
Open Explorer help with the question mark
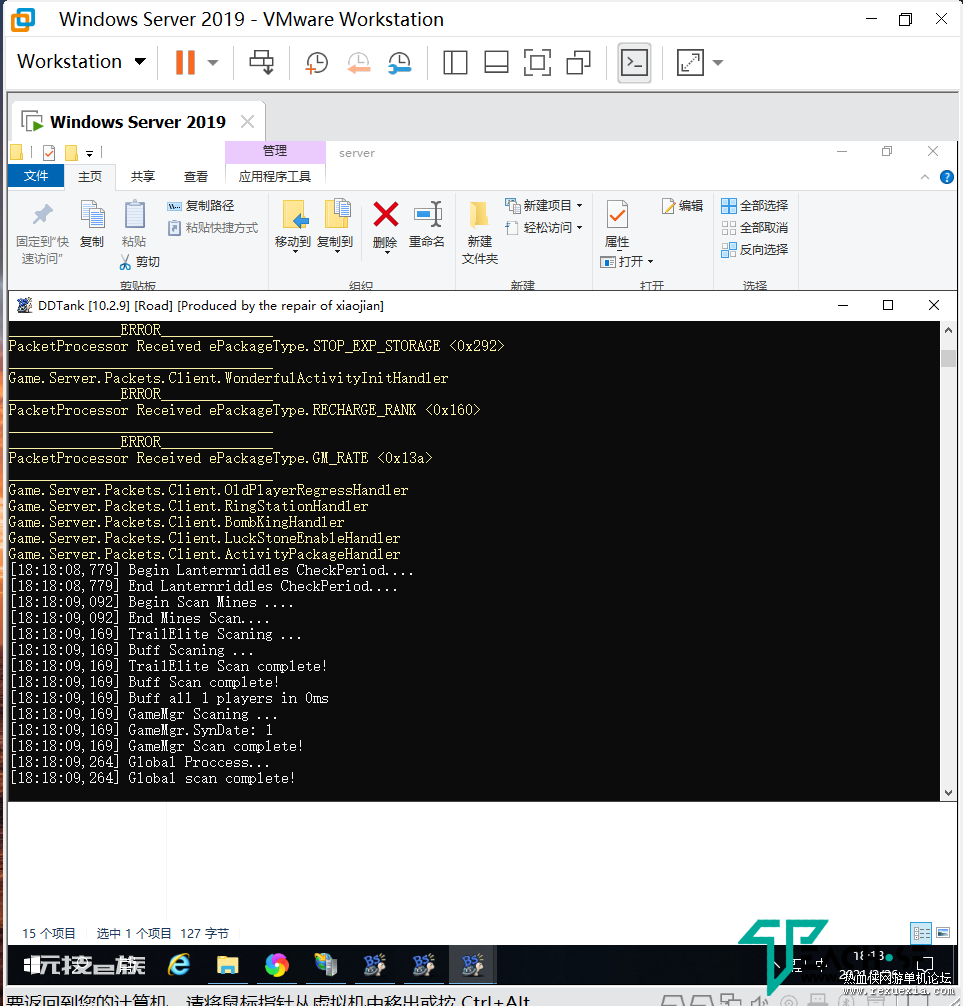click(946, 177)
